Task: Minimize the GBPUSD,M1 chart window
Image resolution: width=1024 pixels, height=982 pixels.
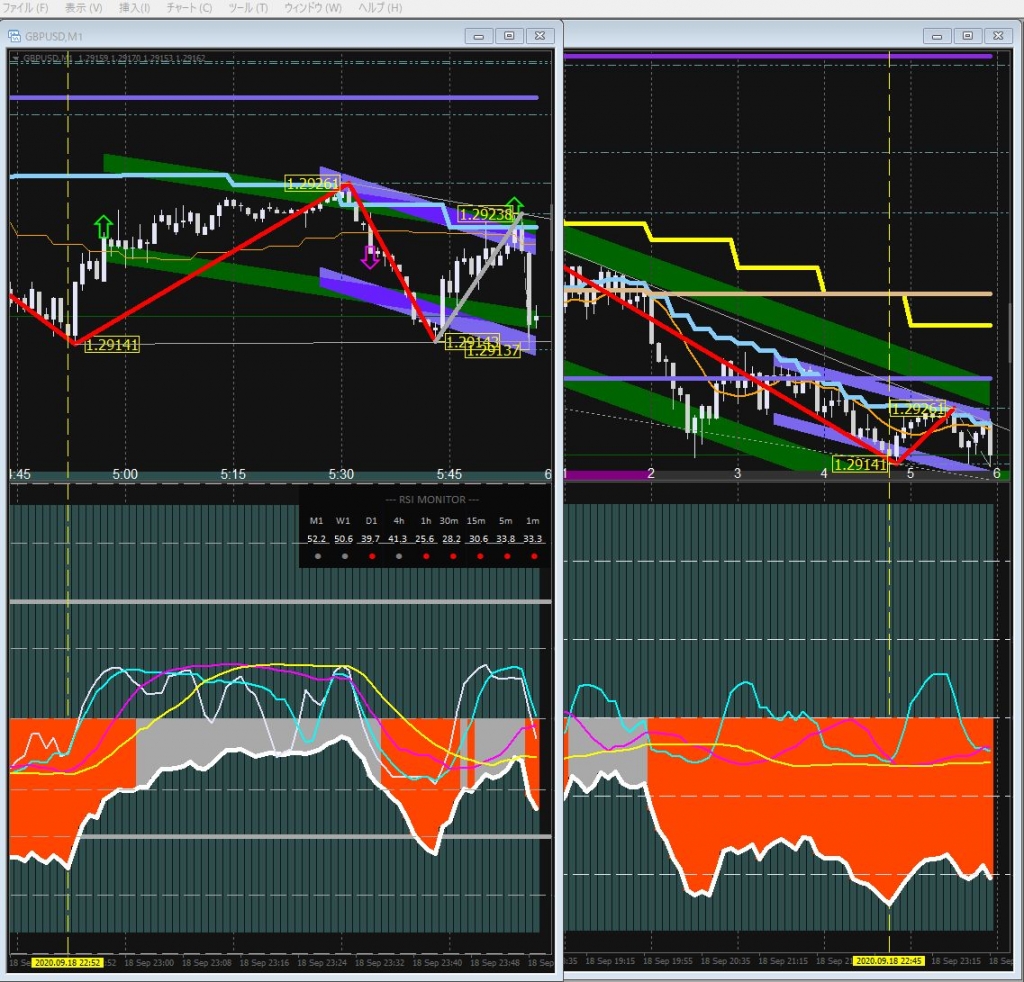Action: tap(479, 36)
